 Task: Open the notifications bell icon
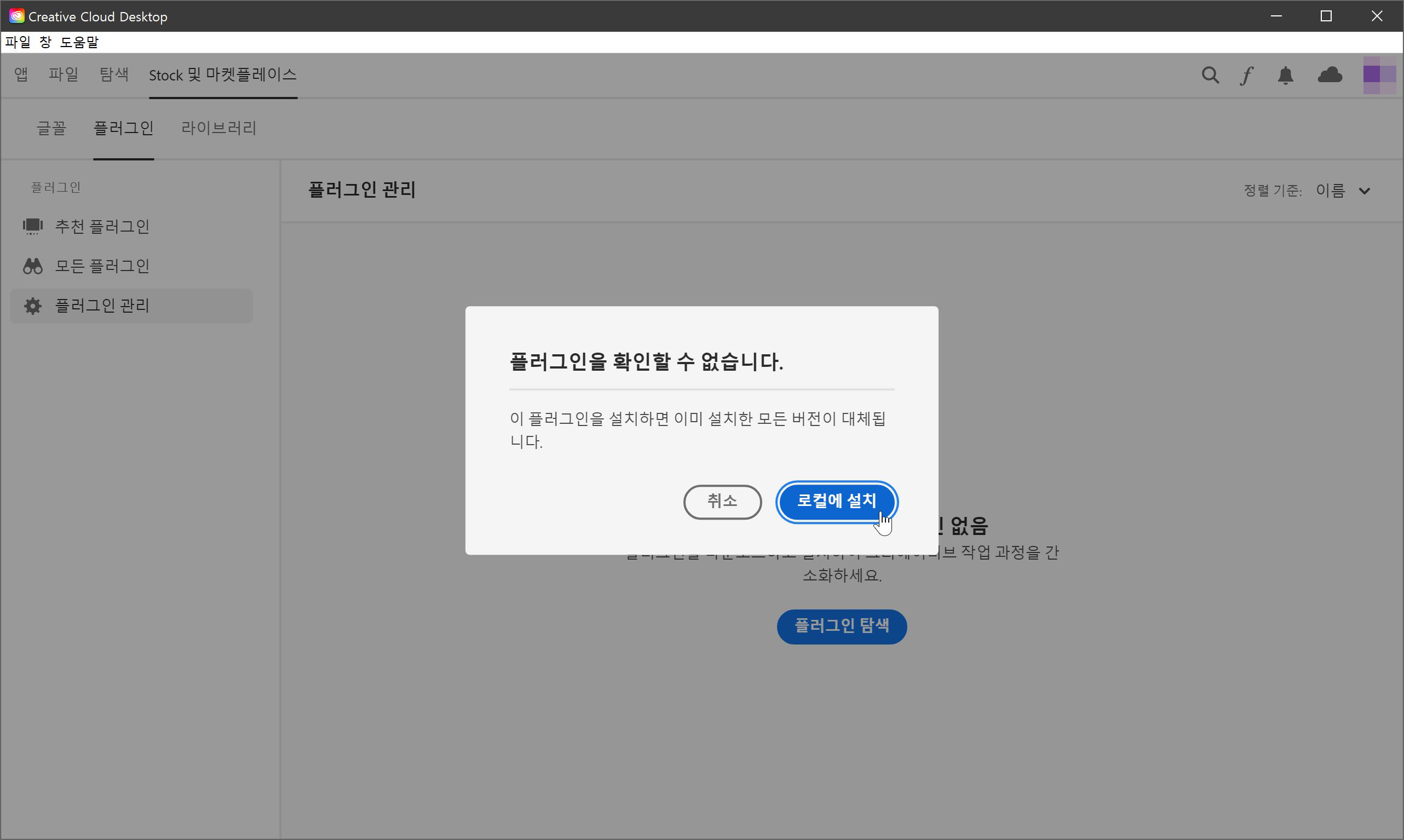(x=1285, y=75)
